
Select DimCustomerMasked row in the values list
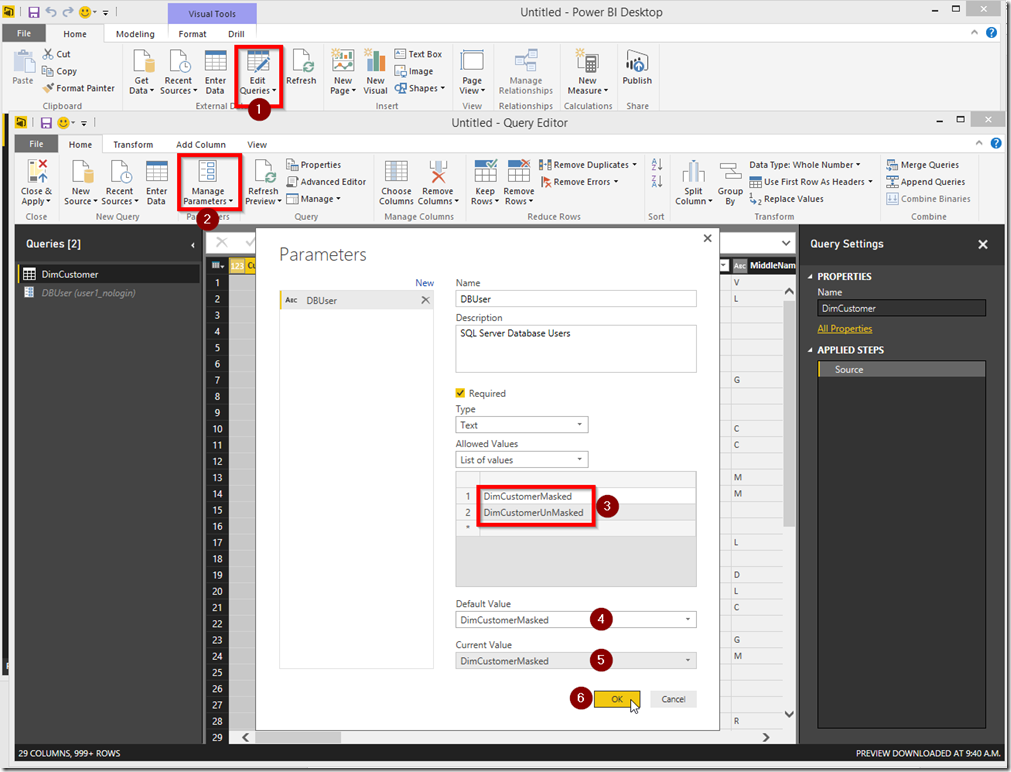576,496
